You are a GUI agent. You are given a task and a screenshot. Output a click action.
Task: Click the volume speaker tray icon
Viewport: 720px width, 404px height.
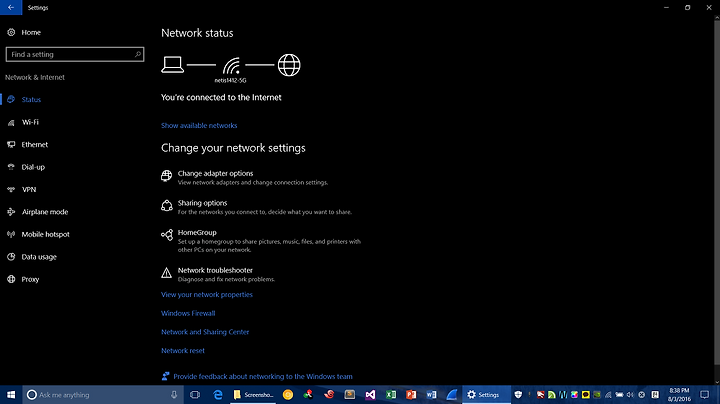coord(630,395)
